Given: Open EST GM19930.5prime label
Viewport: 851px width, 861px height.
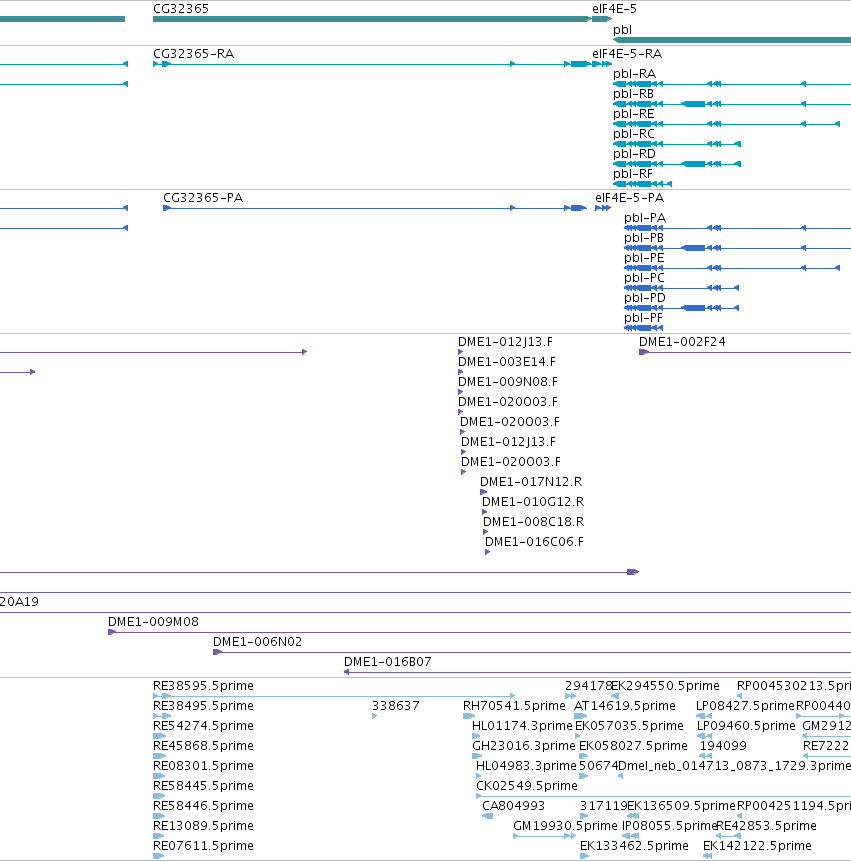Looking at the screenshot, I should (566, 826).
